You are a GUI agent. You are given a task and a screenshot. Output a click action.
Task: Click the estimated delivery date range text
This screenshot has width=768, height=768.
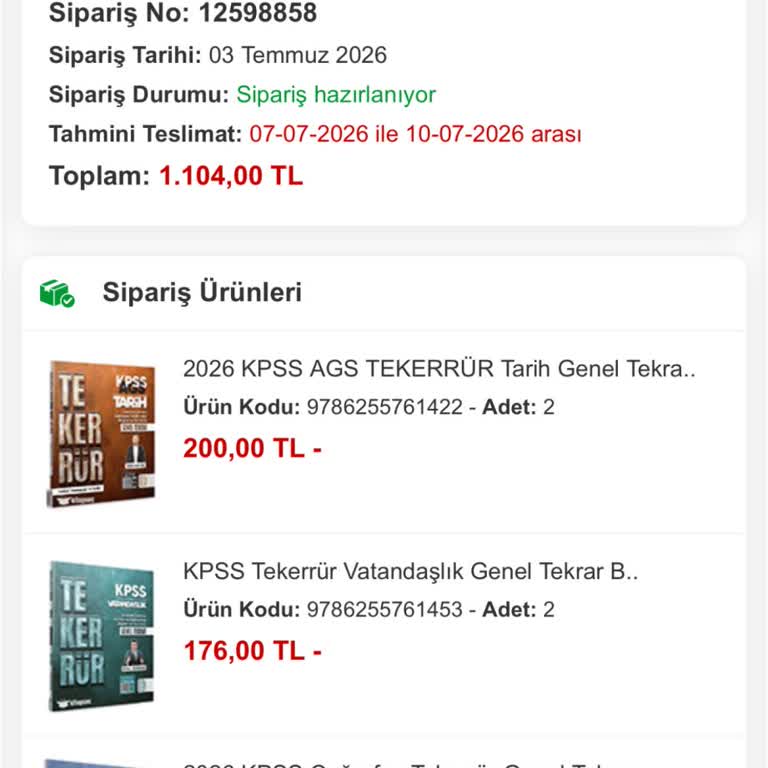coord(415,134)
